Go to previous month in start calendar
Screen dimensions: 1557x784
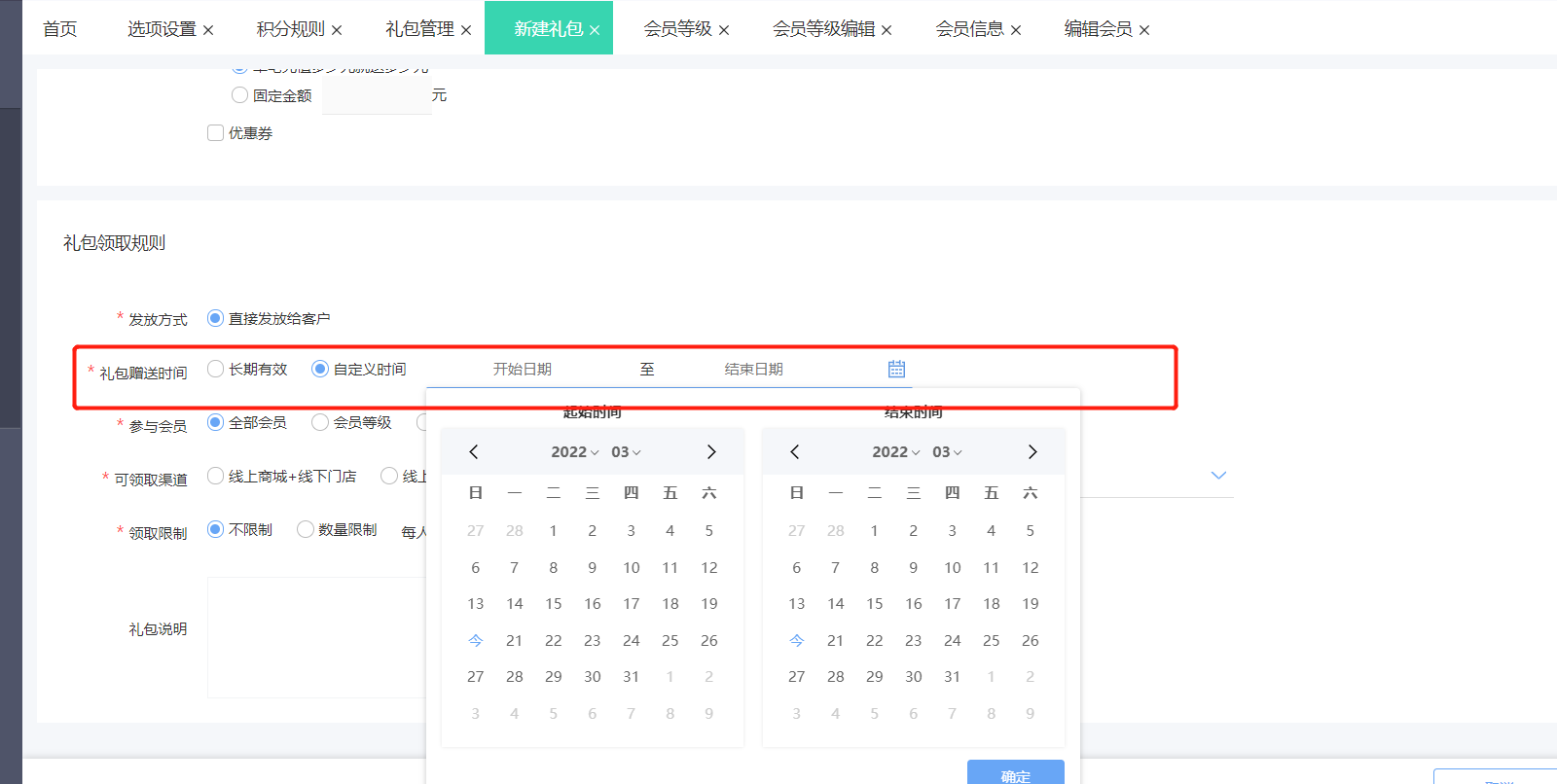tap(474, 451)
